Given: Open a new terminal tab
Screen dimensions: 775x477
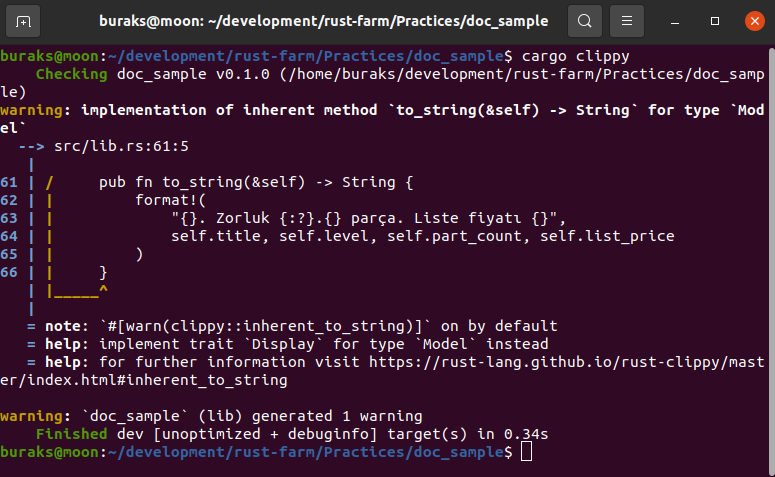Looking at the screenshot, I should point(24,20).
